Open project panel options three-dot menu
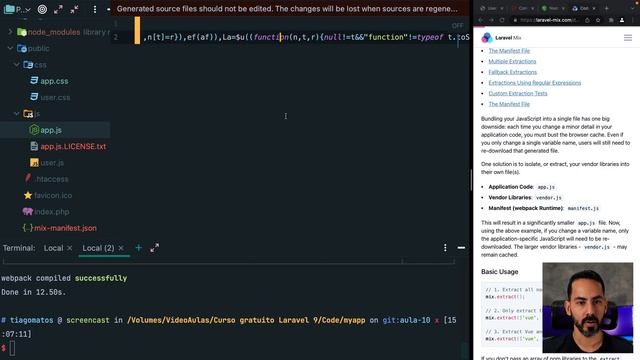Viewport: 640px width, 360px height. (x=95, y=9)
